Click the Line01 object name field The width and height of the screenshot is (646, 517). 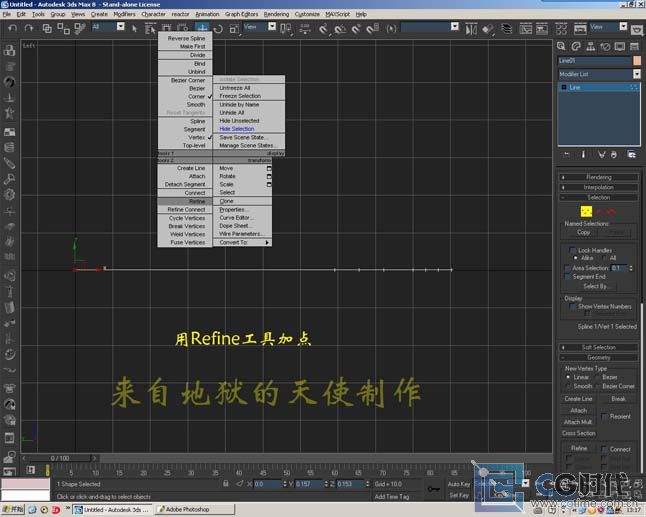(594, 61)
